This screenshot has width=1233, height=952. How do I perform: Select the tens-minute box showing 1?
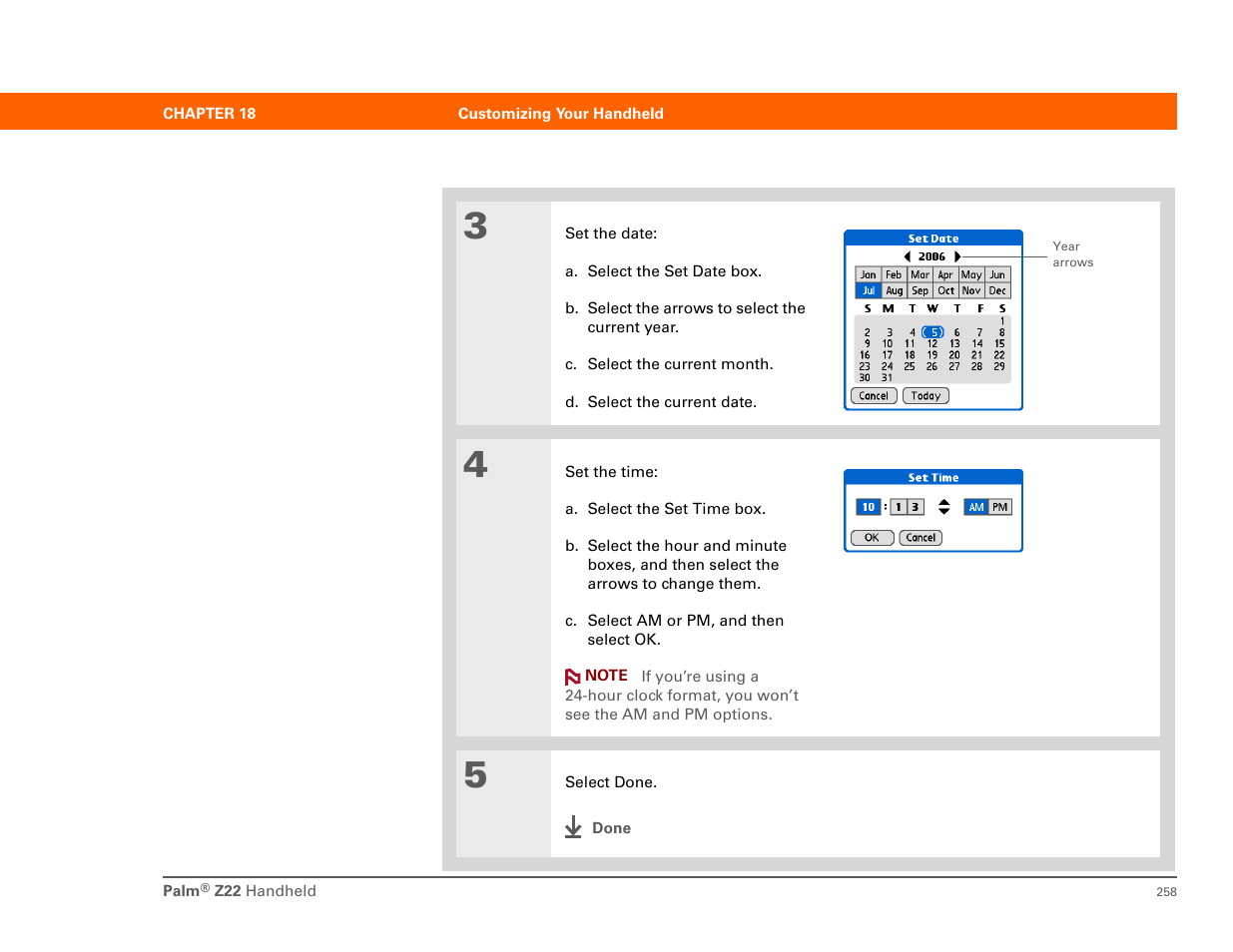pyautogui.click(x=899, y=507)
